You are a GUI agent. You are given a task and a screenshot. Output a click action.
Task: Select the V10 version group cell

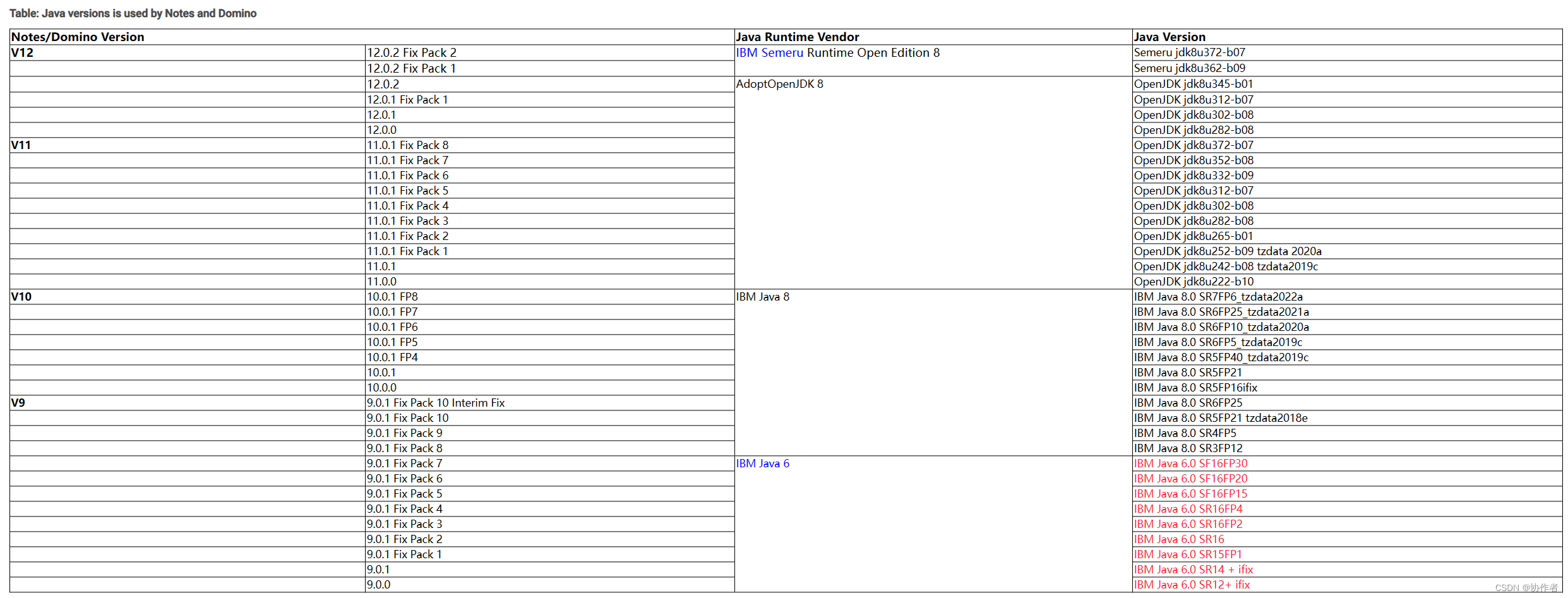click(188, 297)
